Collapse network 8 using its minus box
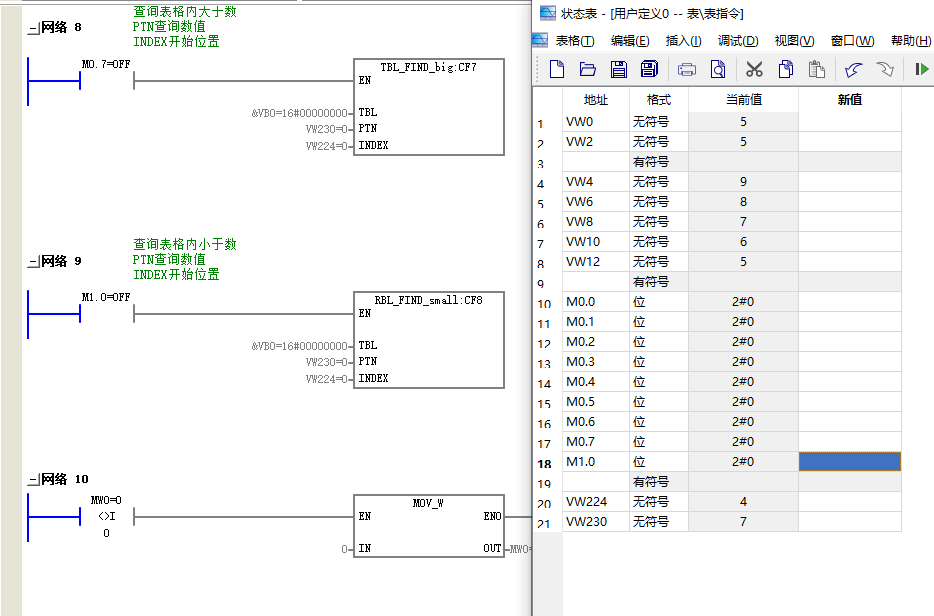 (33, 27)
